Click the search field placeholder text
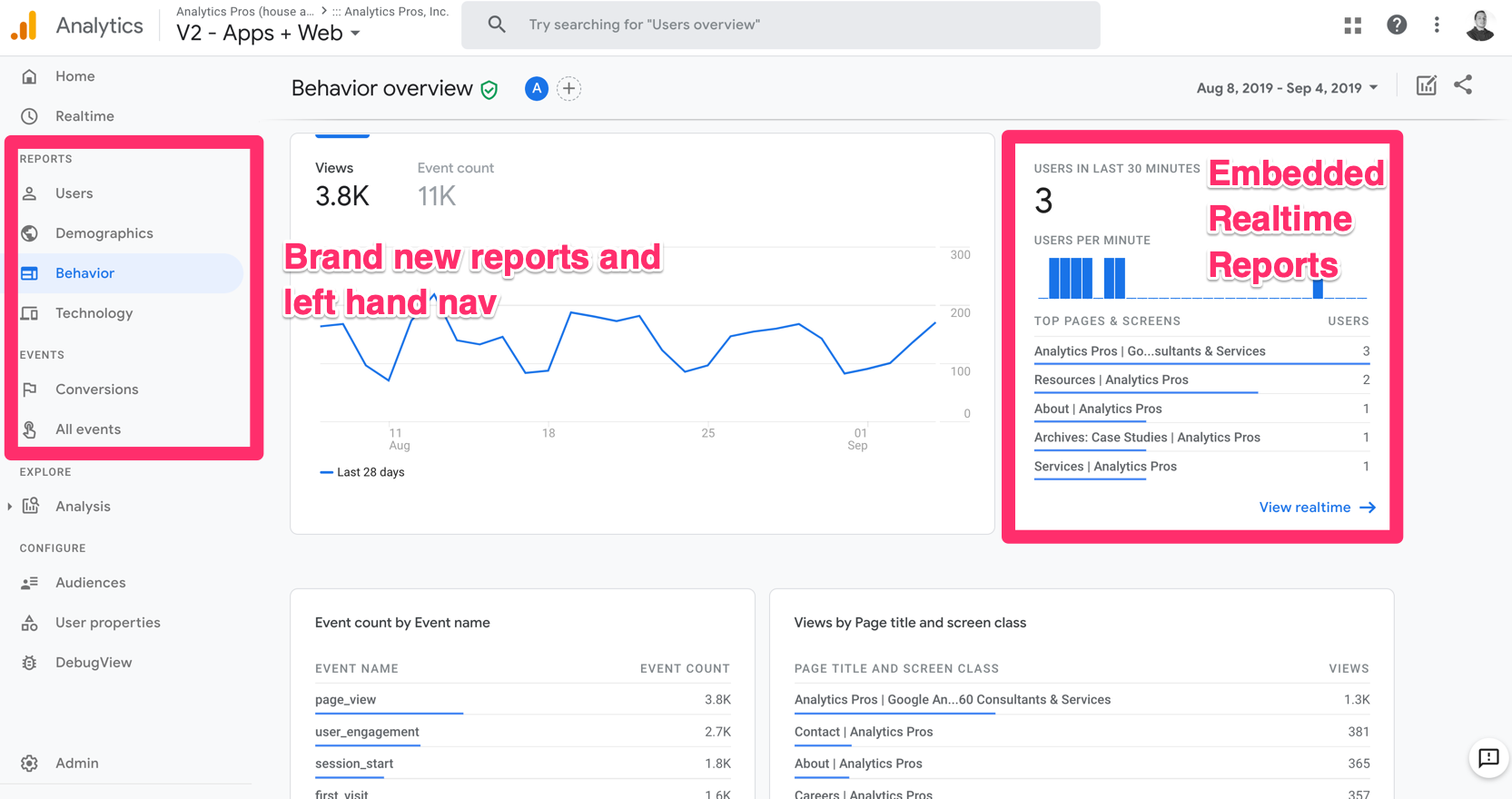 pos(644,25)
